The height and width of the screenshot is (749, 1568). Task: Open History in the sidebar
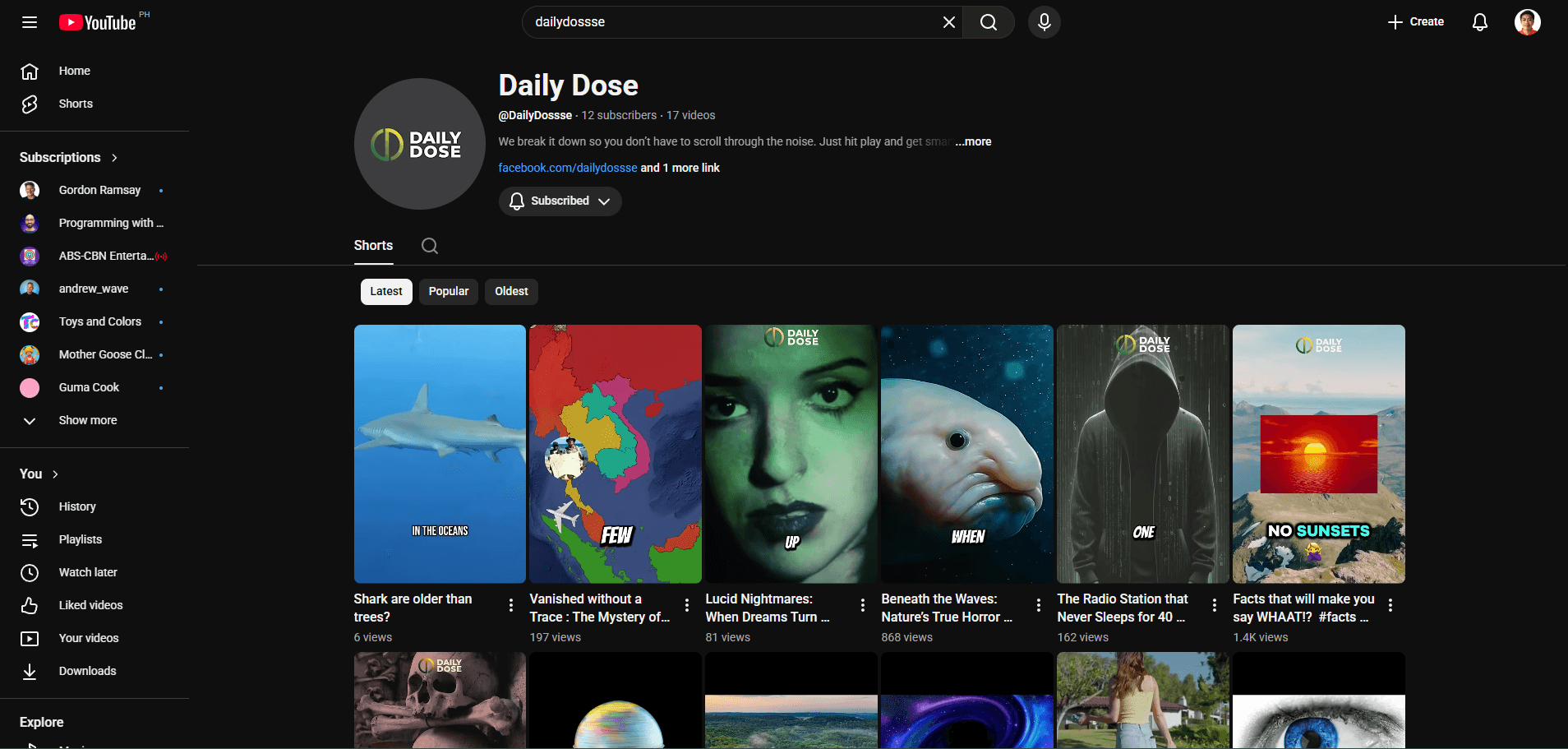click(x=77, y=506)
